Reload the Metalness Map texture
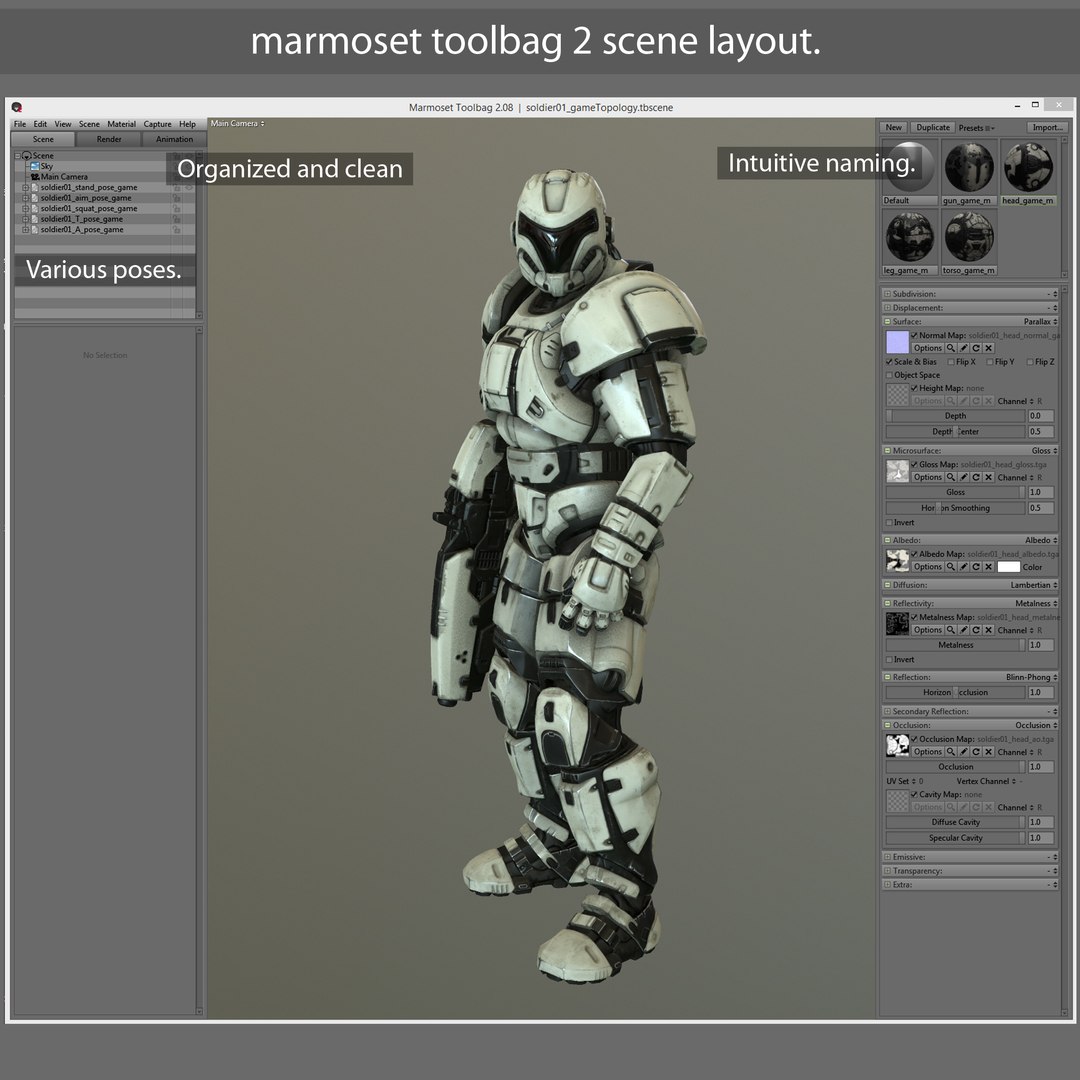 pos(976,630)
